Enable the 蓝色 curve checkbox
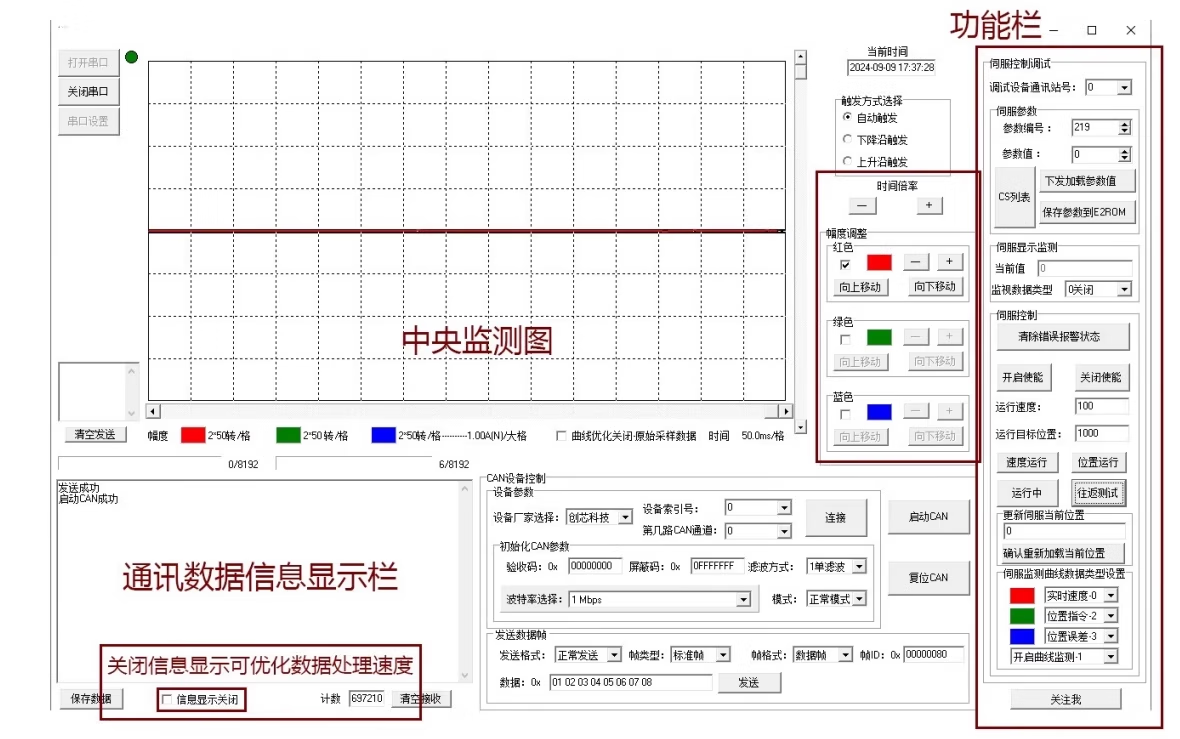Image resolution: width=1180 pixels, height=739 pixels. 845,414
